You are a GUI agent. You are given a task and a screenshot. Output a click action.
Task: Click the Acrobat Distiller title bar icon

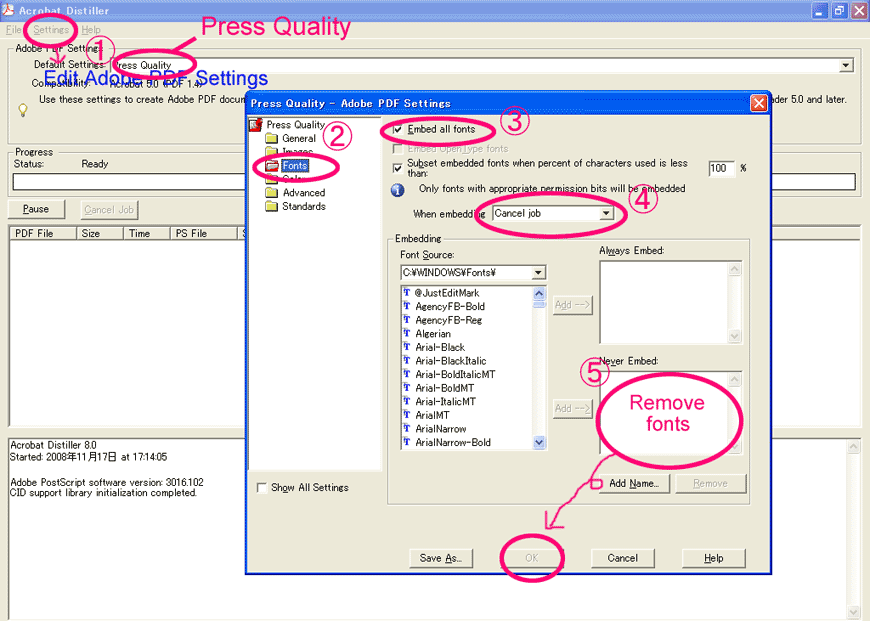(x=8, y=9)
